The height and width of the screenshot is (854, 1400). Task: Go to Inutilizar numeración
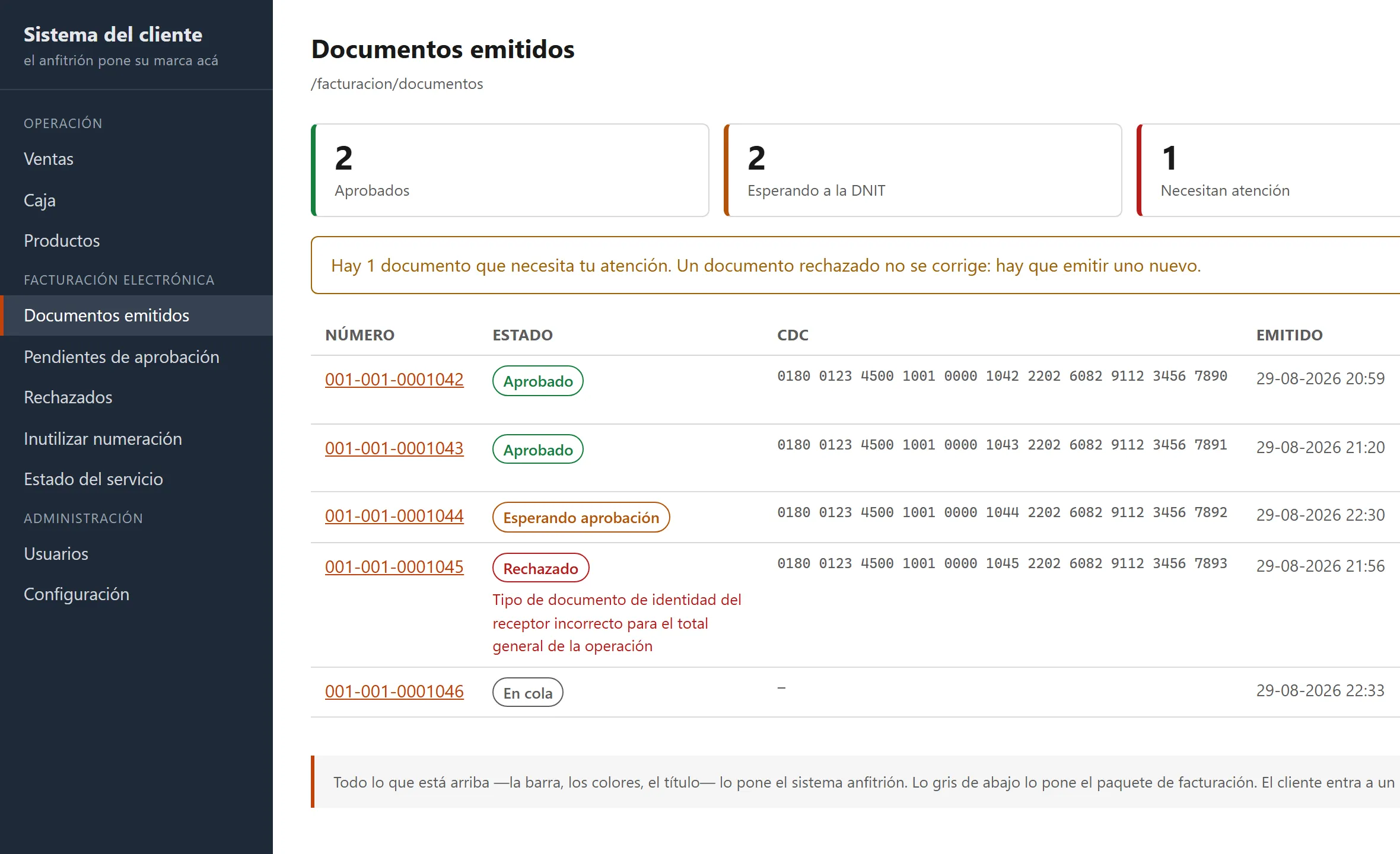136,439
